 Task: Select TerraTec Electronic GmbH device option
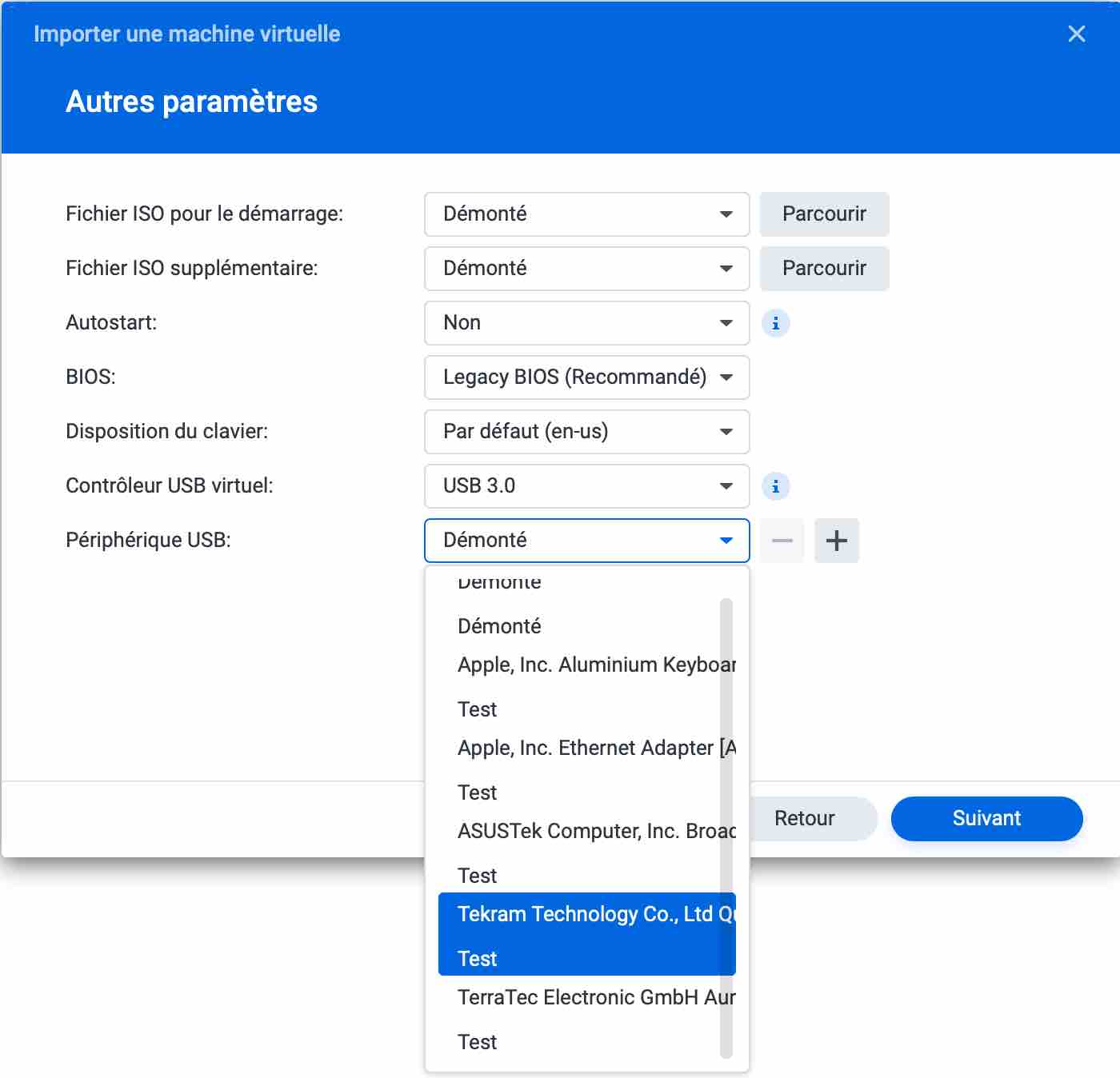point(587,1019)
